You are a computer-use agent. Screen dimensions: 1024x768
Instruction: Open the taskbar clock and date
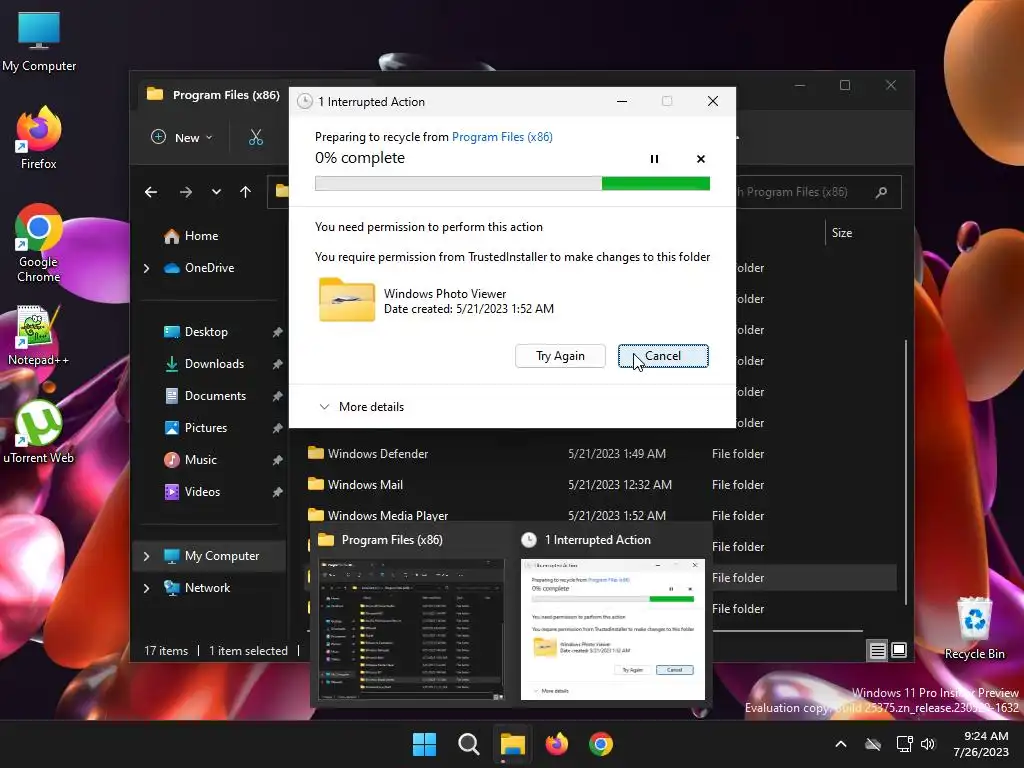(982, 744)
